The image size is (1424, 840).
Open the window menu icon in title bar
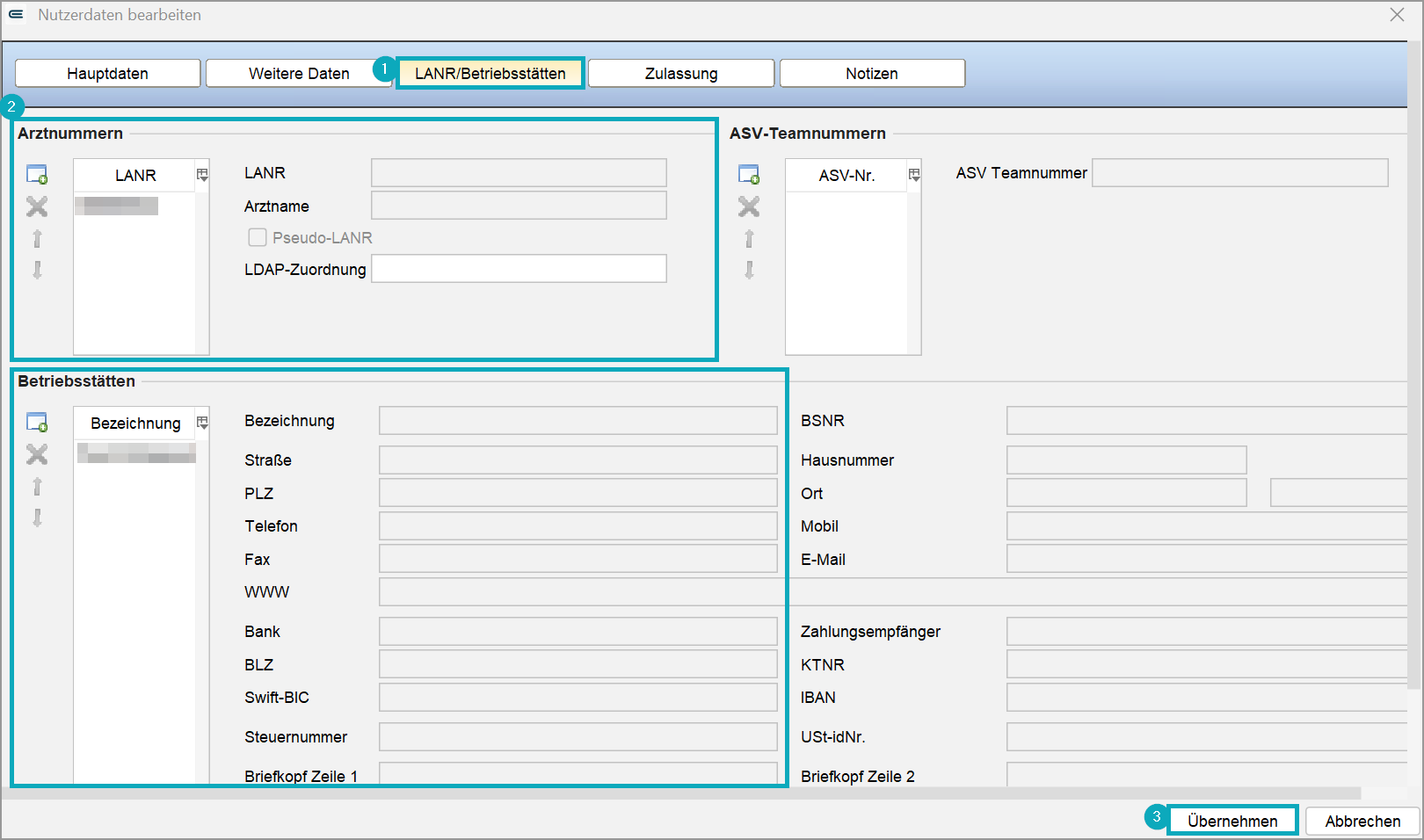(16, 14)
